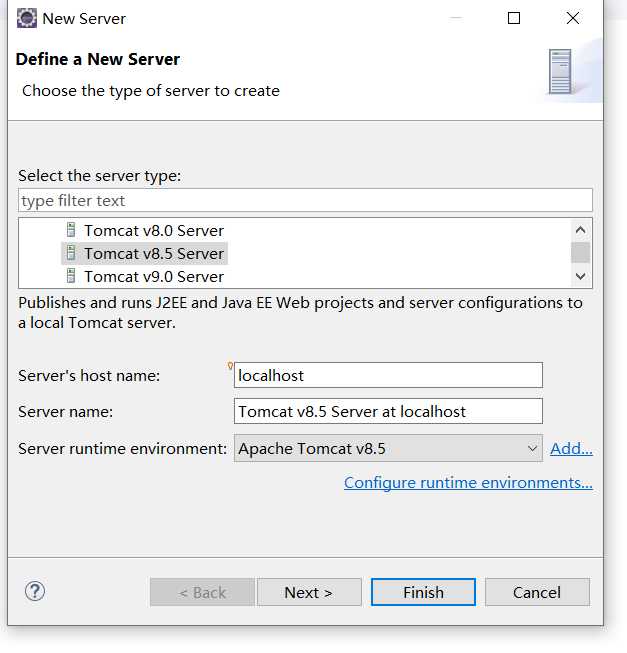Screen dimensions: 627x653
Task: Click the Next > button
Action: [309, 592]
